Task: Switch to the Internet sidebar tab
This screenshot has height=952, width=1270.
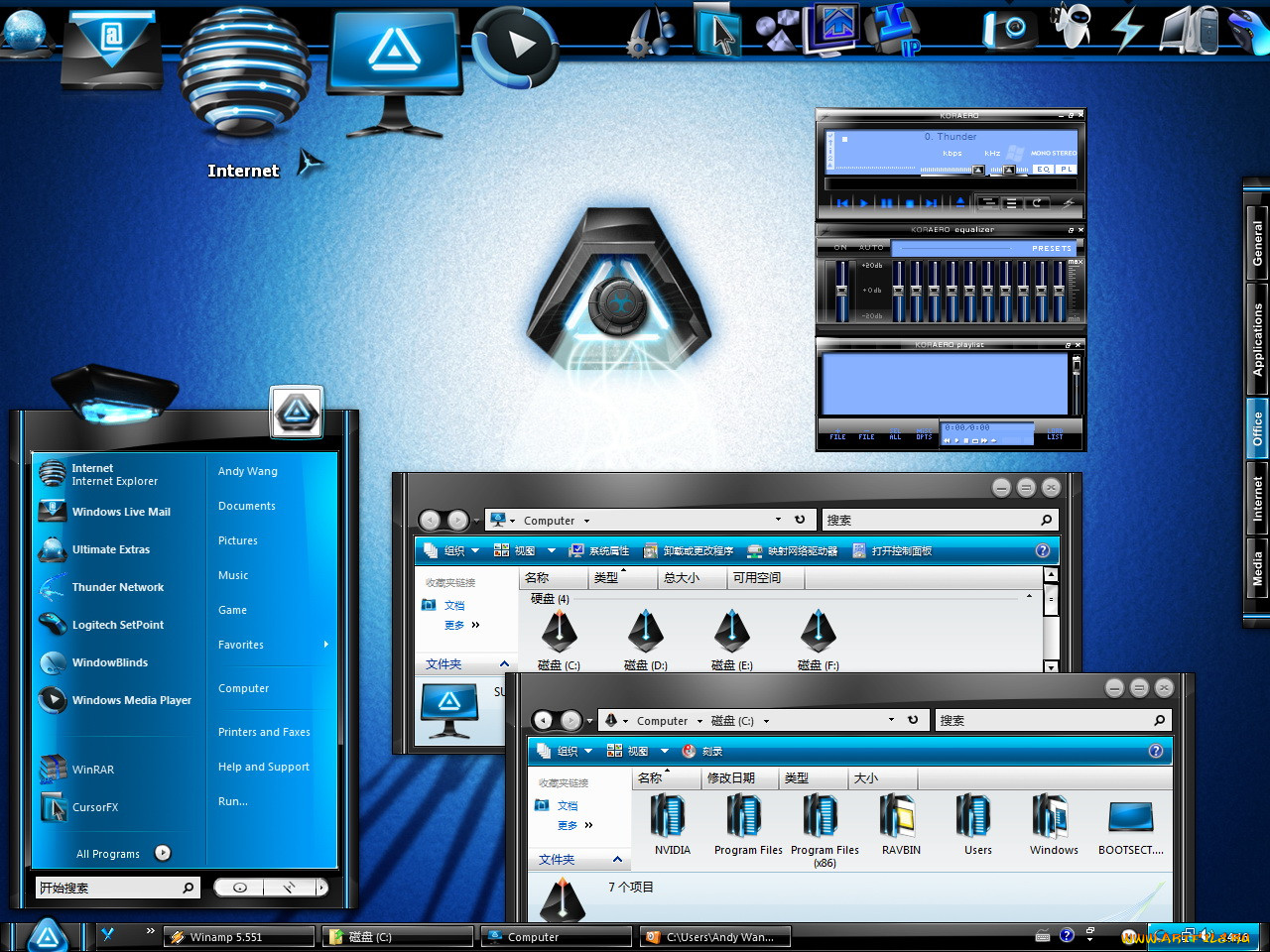Action: tap(1257, 499)
